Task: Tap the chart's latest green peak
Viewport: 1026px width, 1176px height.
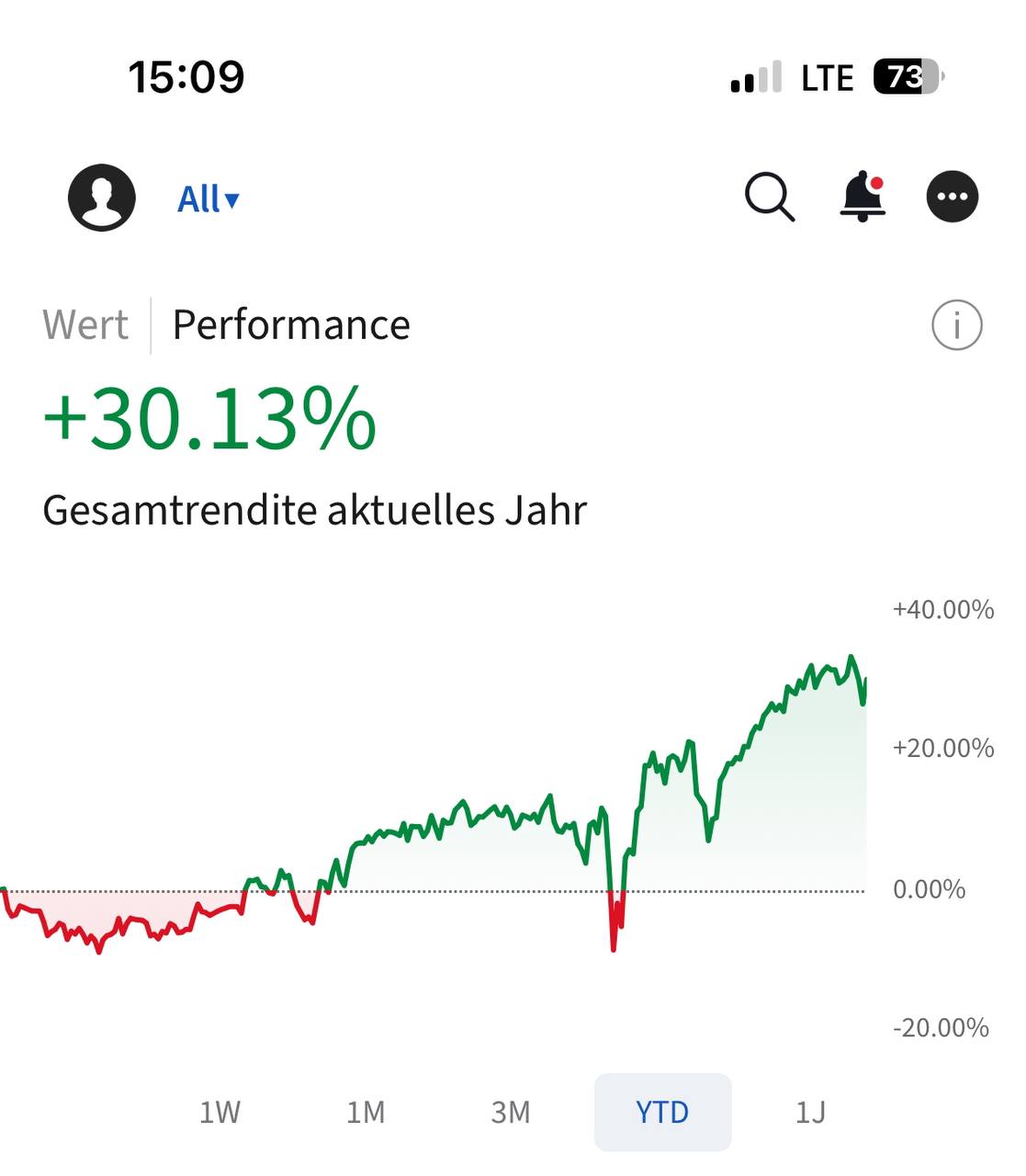Action: click(x=851, y=658)
